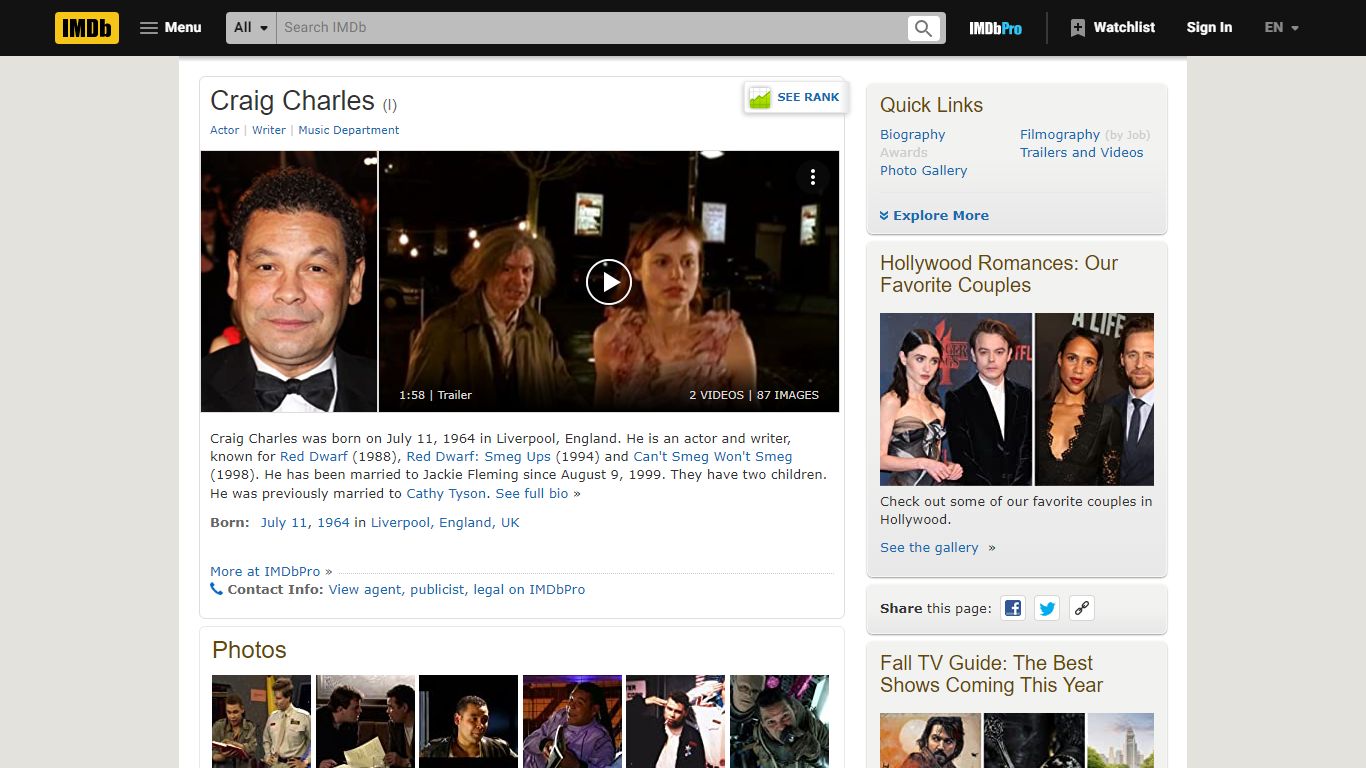The width and height of the screenshot is (1366, 768).
Task: Open Trailers and Videos quick link
Action: click(x=1081, y=152)
